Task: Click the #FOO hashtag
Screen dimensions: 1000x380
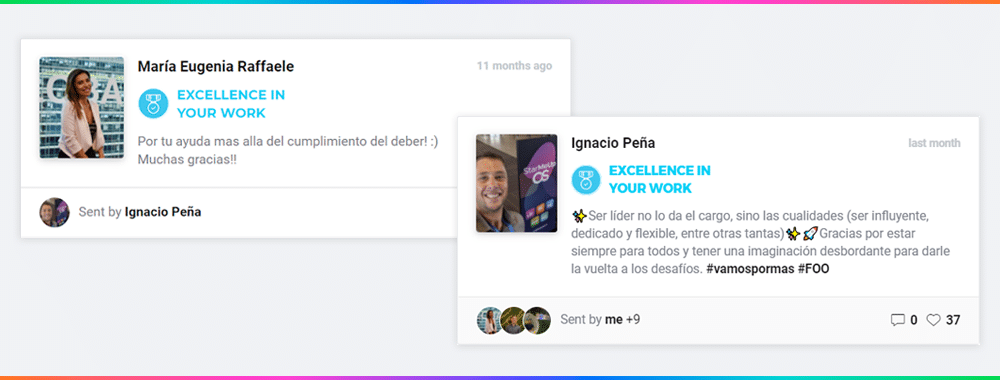Action: click(813, 269)
